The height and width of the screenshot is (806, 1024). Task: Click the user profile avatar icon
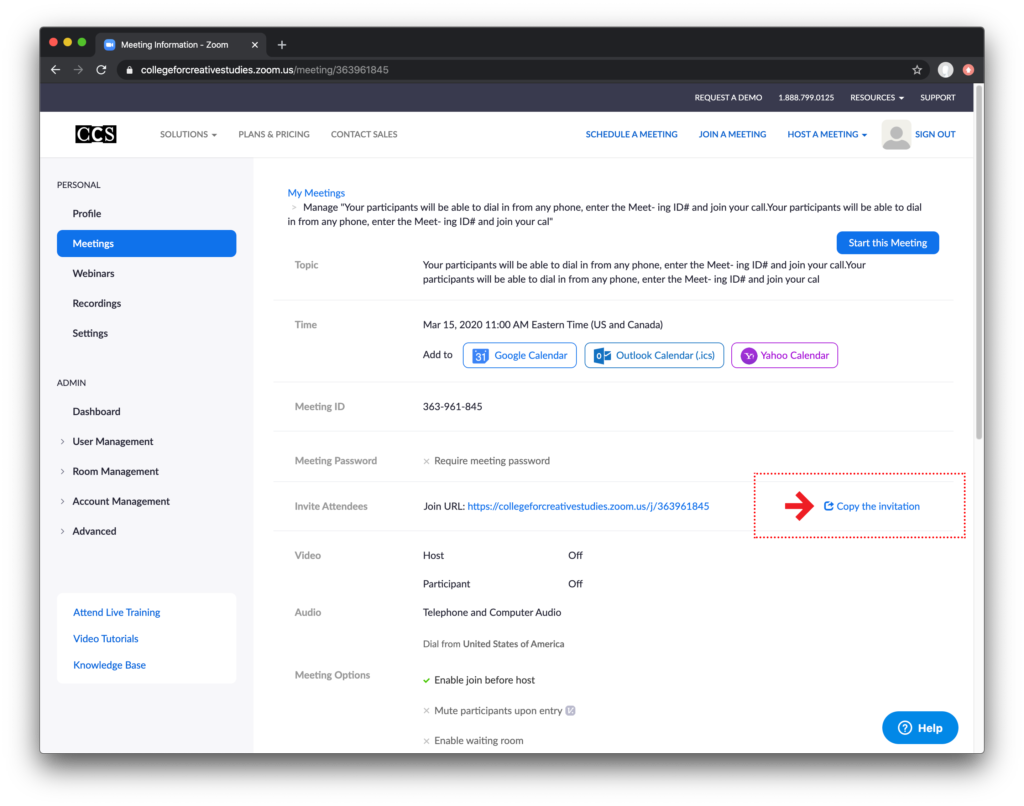click(x=896, y=135)
